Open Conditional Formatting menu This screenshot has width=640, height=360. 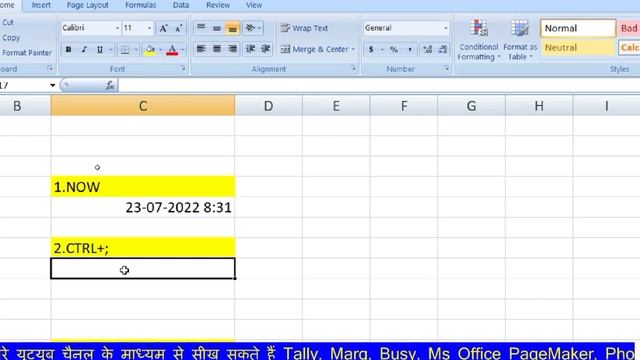(478, 40)
